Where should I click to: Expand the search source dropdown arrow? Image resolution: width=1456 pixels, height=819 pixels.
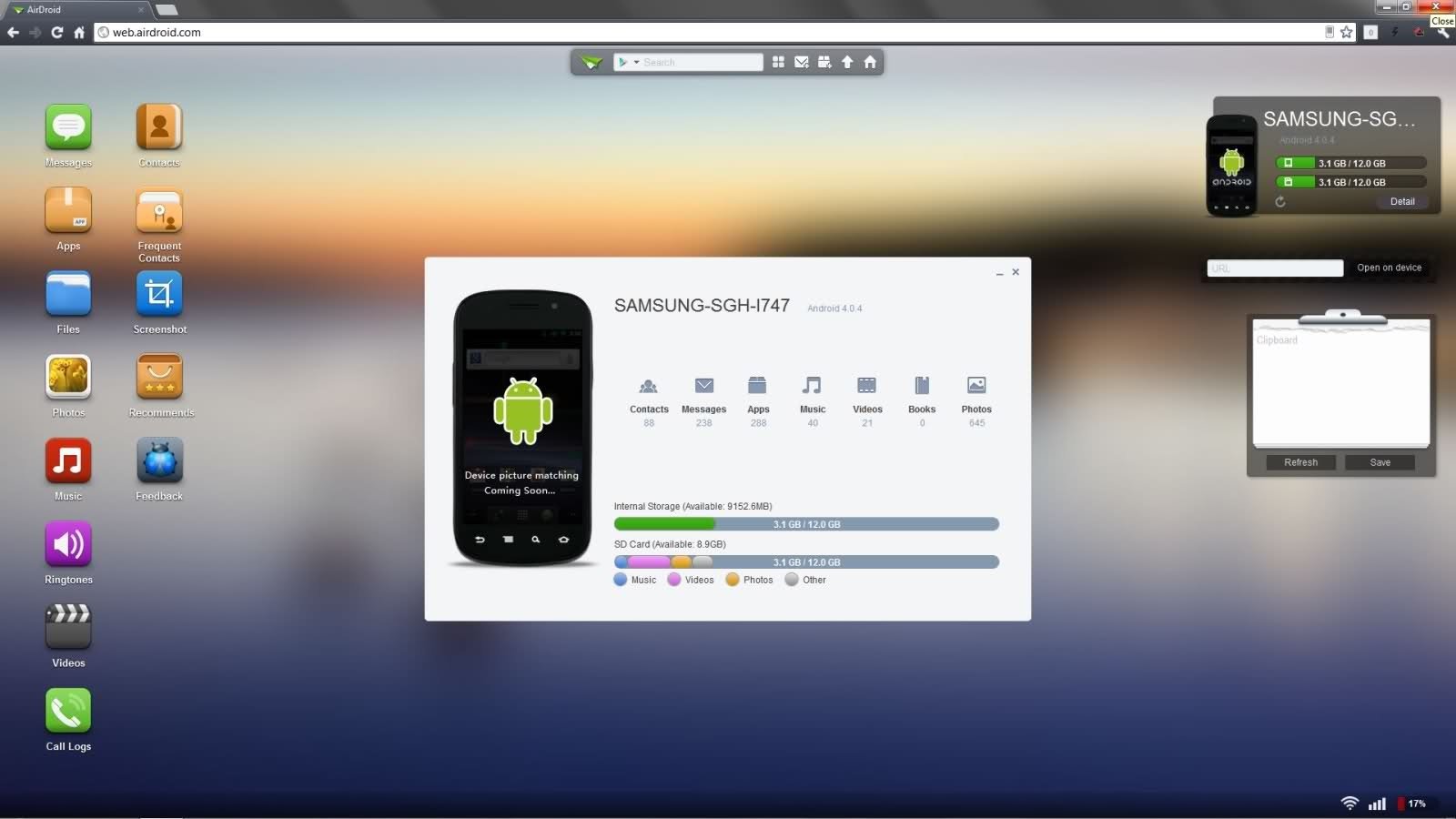tap(636, 62)
